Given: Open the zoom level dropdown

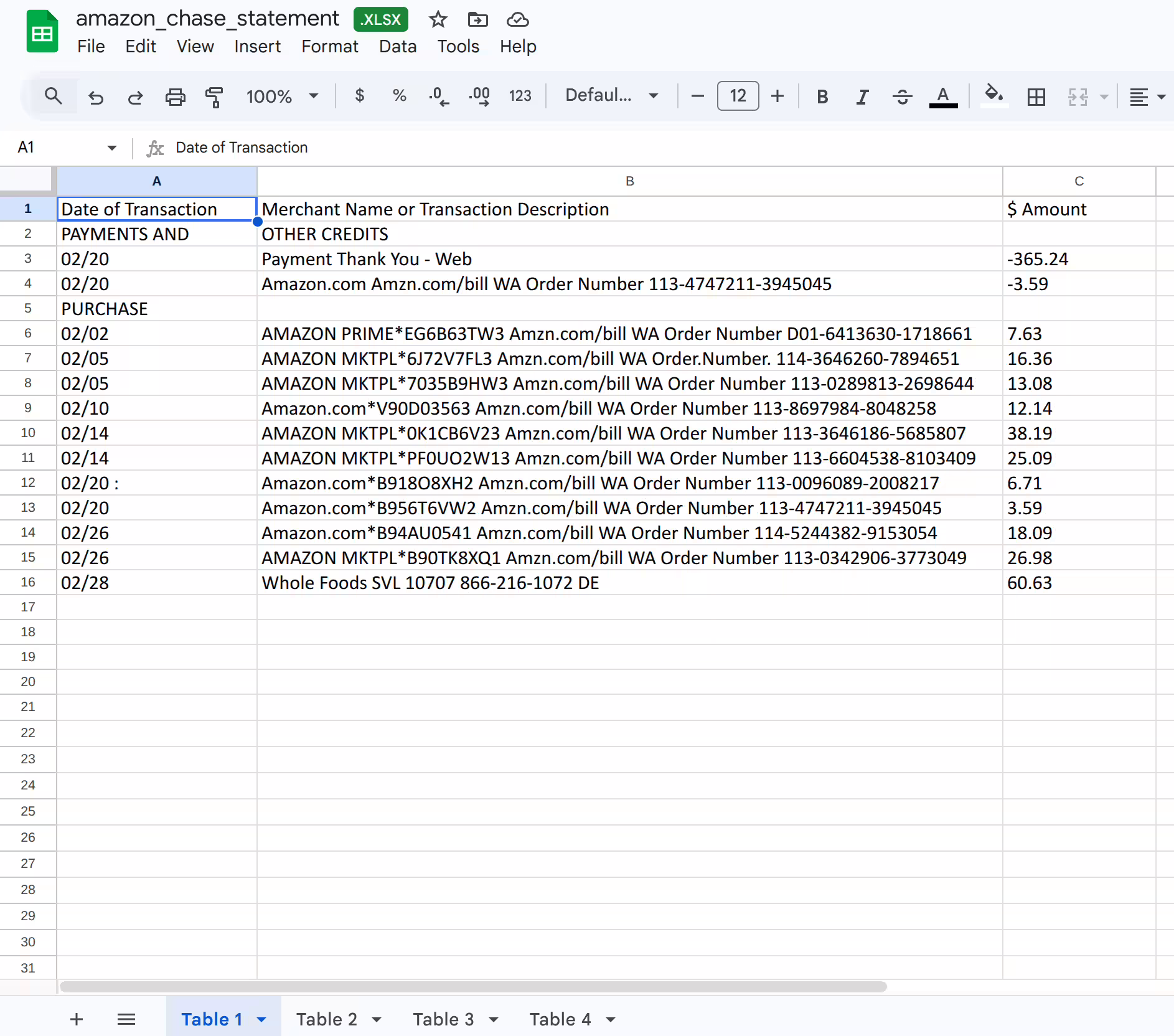Looking at the screenshot, I should [282, 96].
